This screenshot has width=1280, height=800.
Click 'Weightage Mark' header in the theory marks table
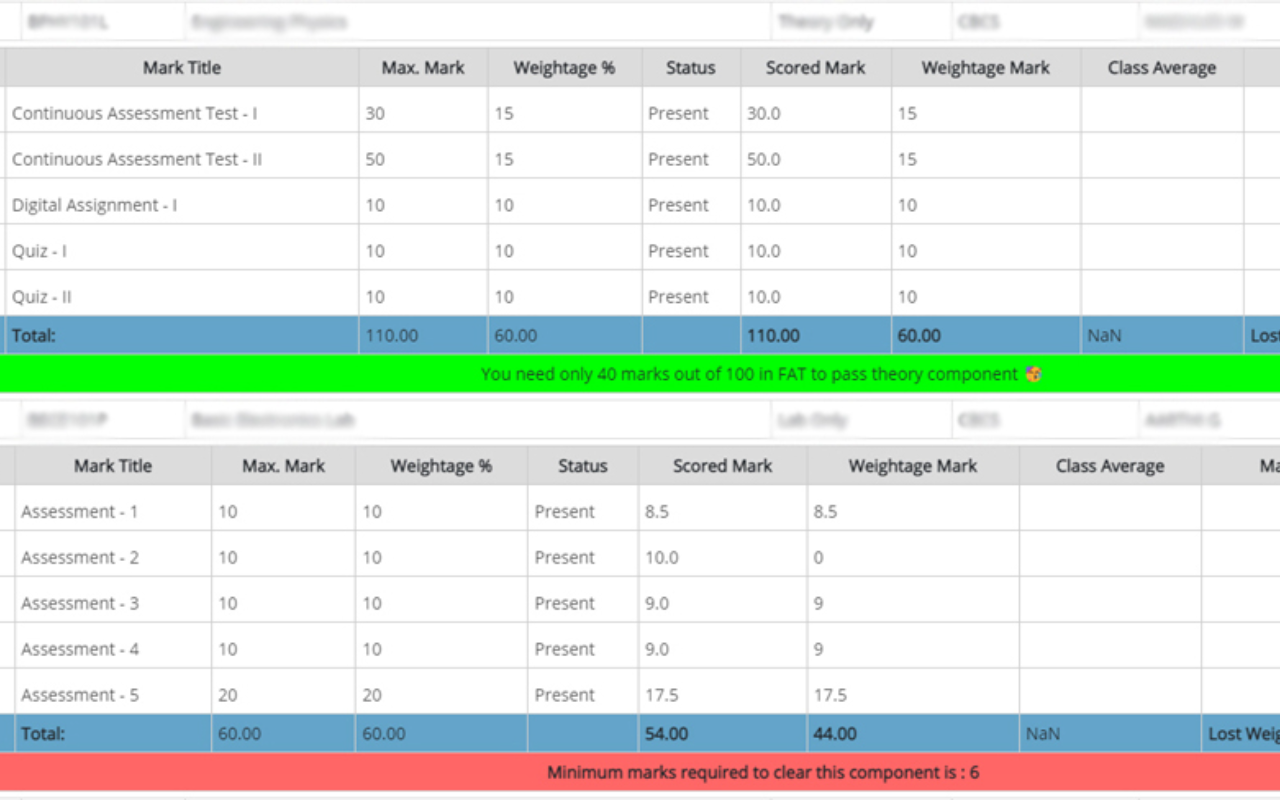point(986,68)
